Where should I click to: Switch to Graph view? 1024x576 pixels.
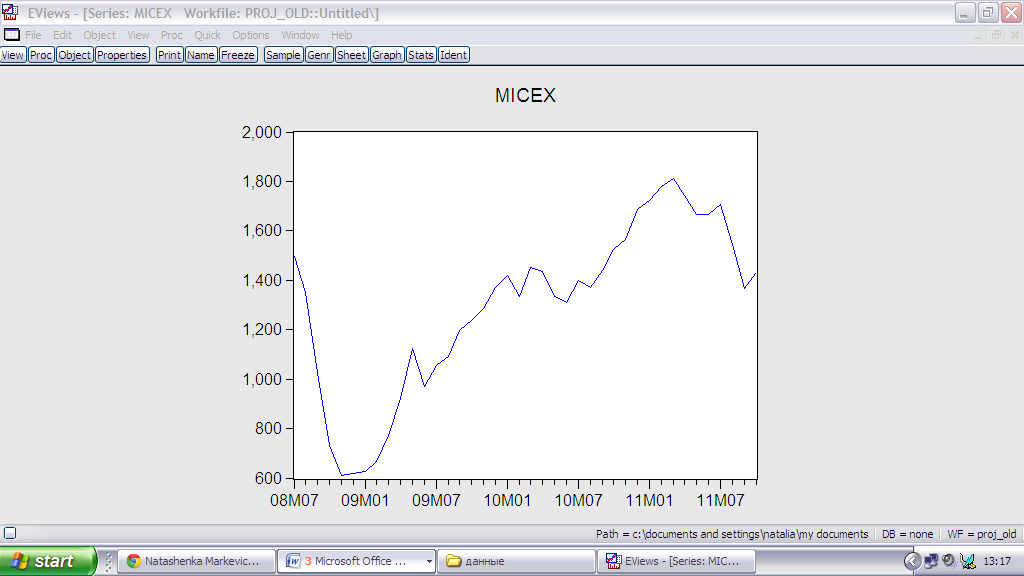[x=387, y=55]
